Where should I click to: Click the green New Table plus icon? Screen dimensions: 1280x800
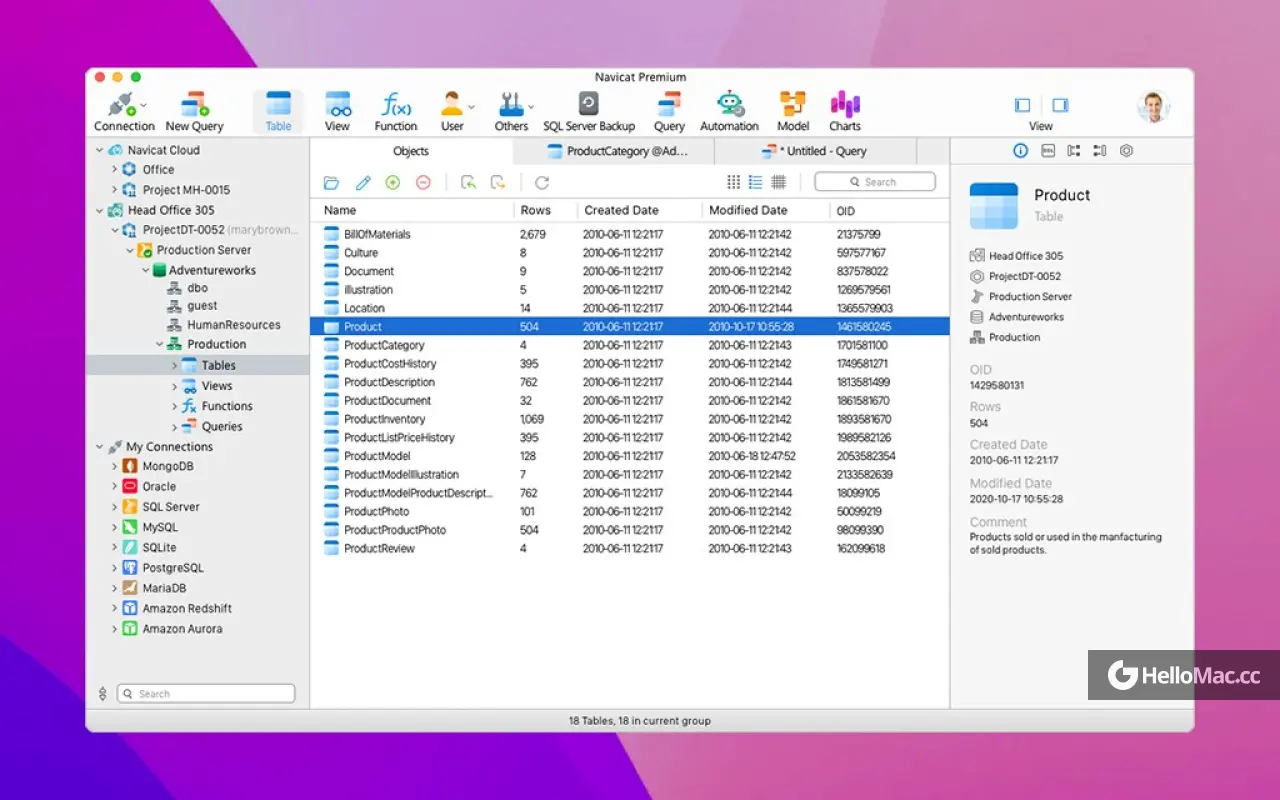[x=393, y=183]
